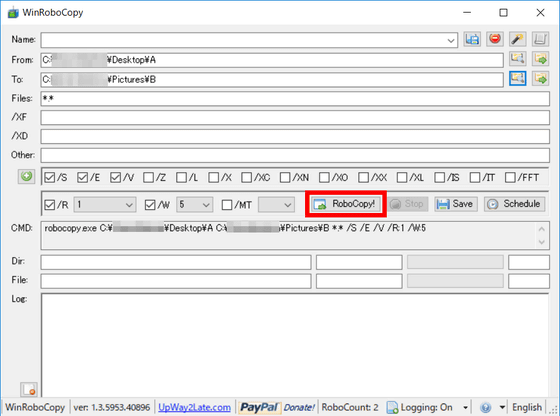Open the From folder in Explorer
Screen dimensions: 560x416
540,59
